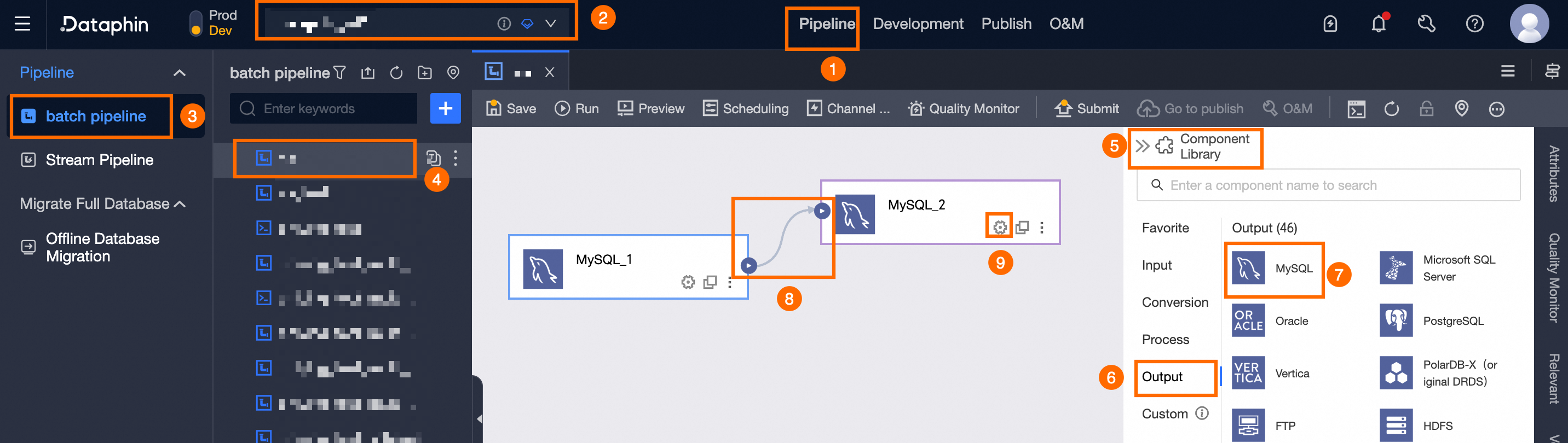The image size is (1568, 443).
Task: Select the Process component category
Action: (x=1165, y=339)
